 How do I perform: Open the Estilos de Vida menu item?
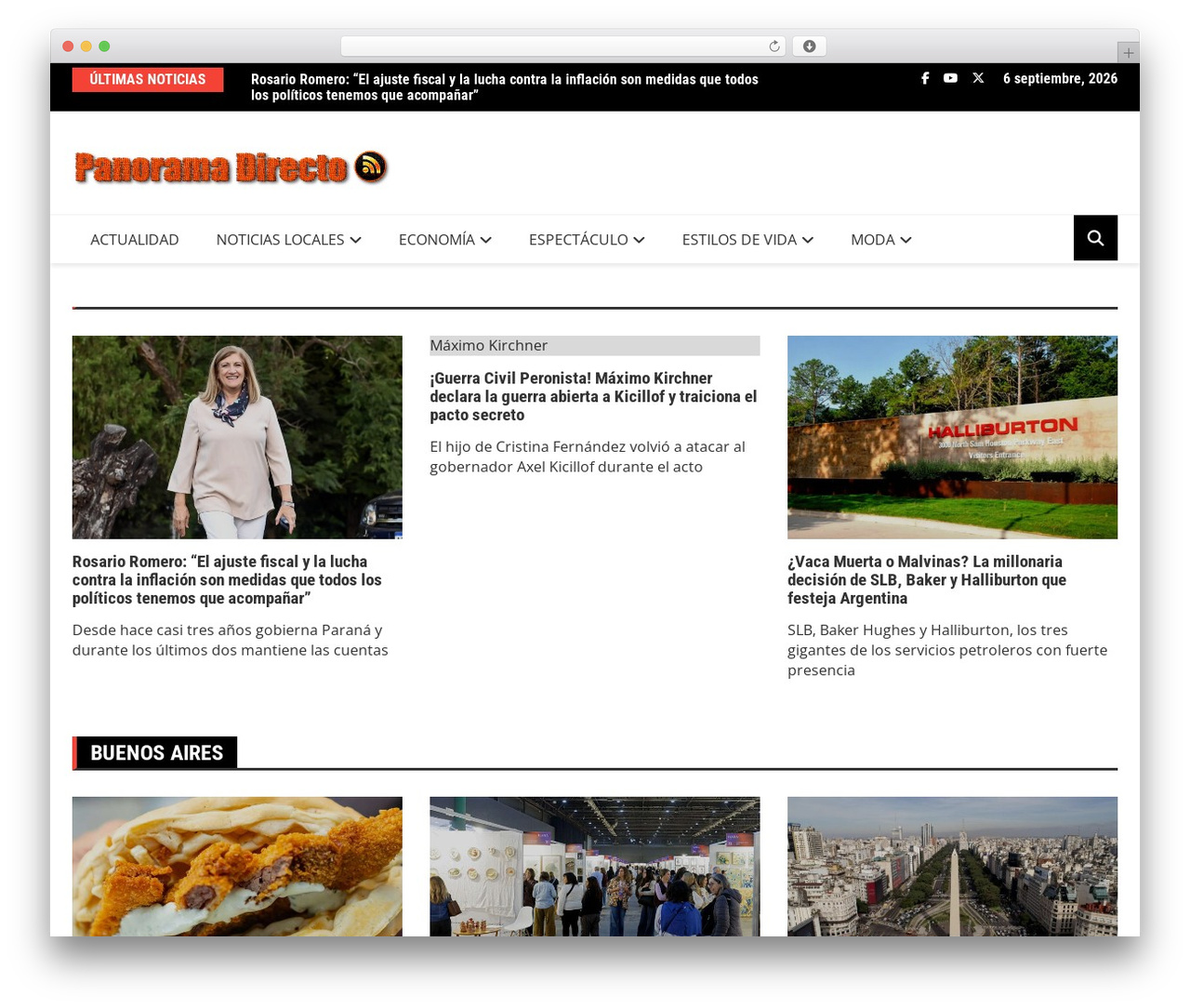tap(739, 239)
